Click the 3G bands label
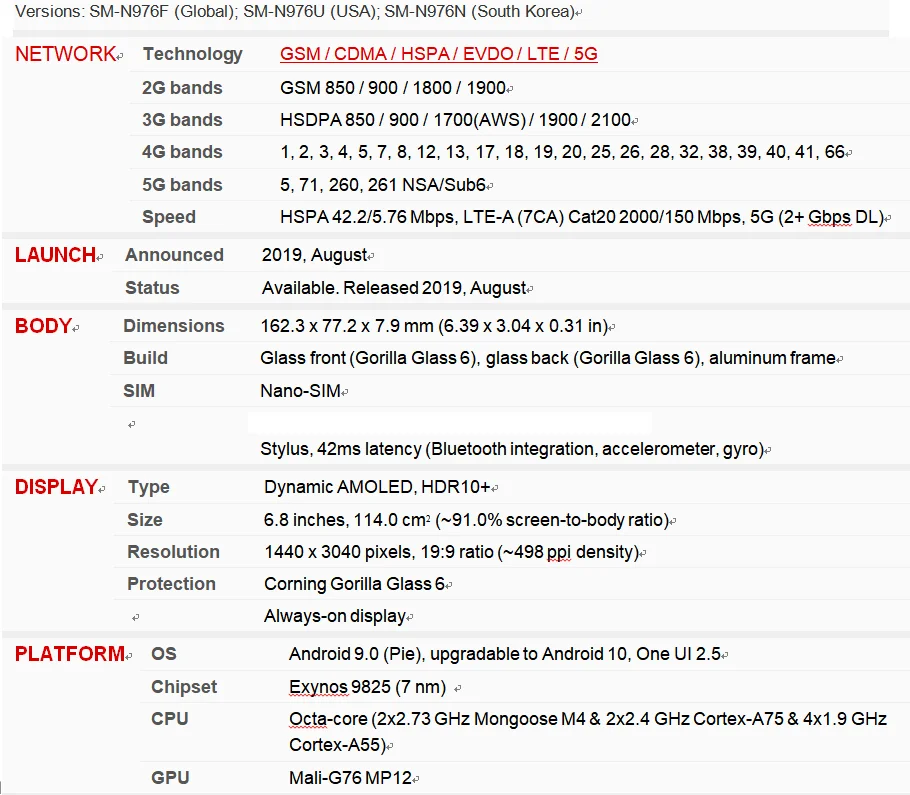 182,120
